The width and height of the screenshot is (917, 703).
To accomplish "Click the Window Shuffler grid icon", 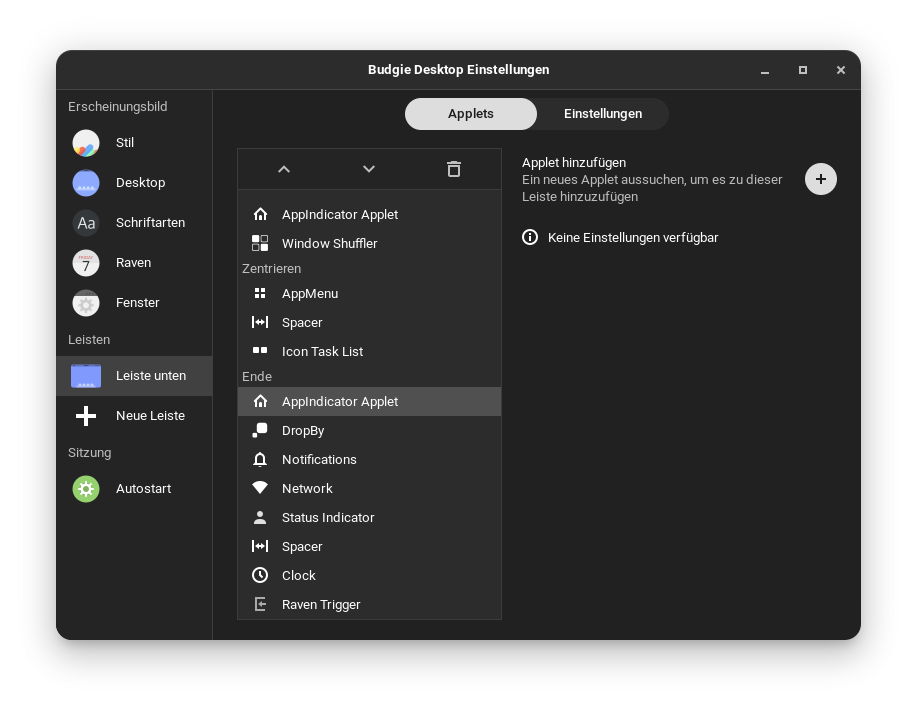I will (260, 243).
